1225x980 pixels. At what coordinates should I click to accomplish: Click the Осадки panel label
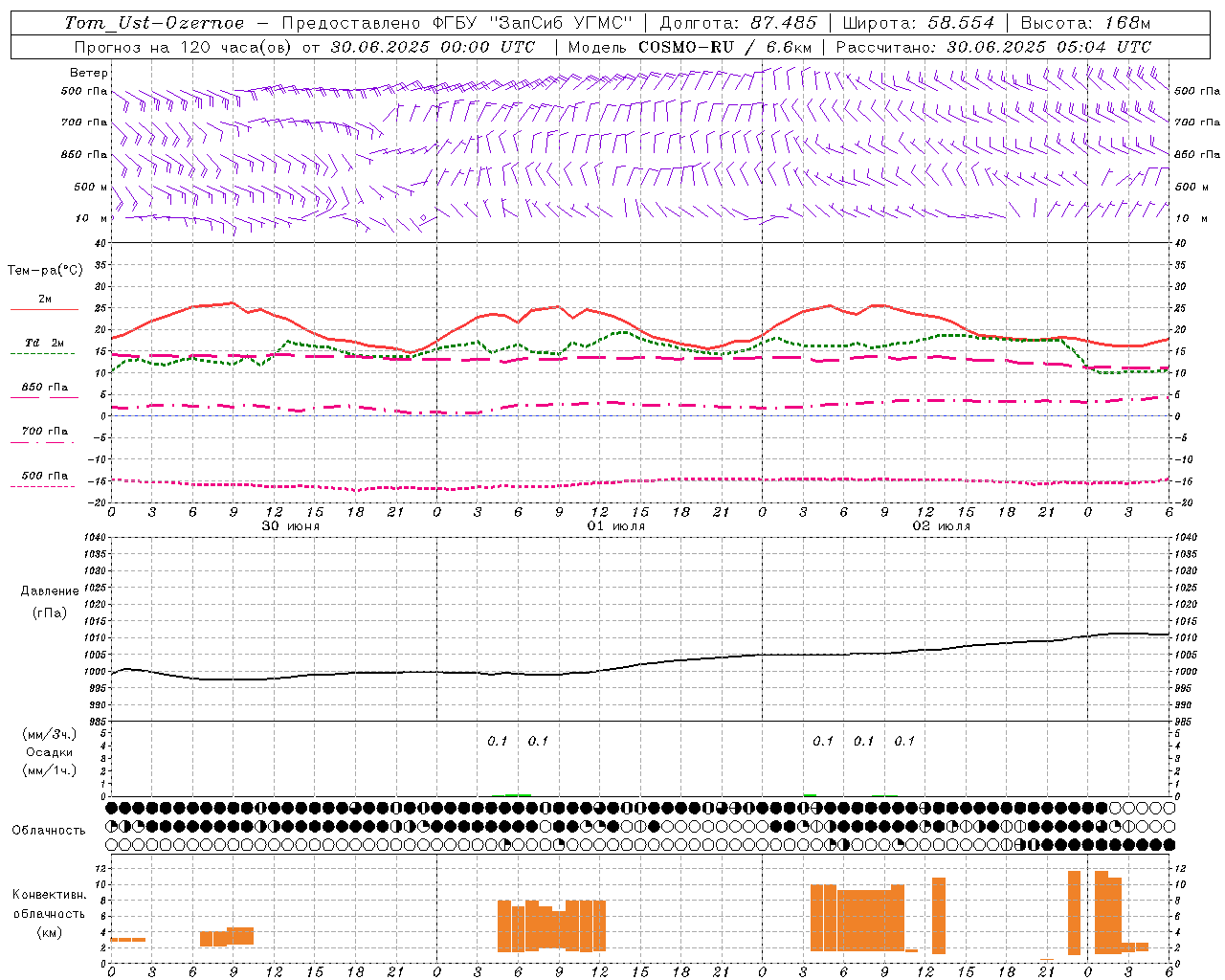50,752
